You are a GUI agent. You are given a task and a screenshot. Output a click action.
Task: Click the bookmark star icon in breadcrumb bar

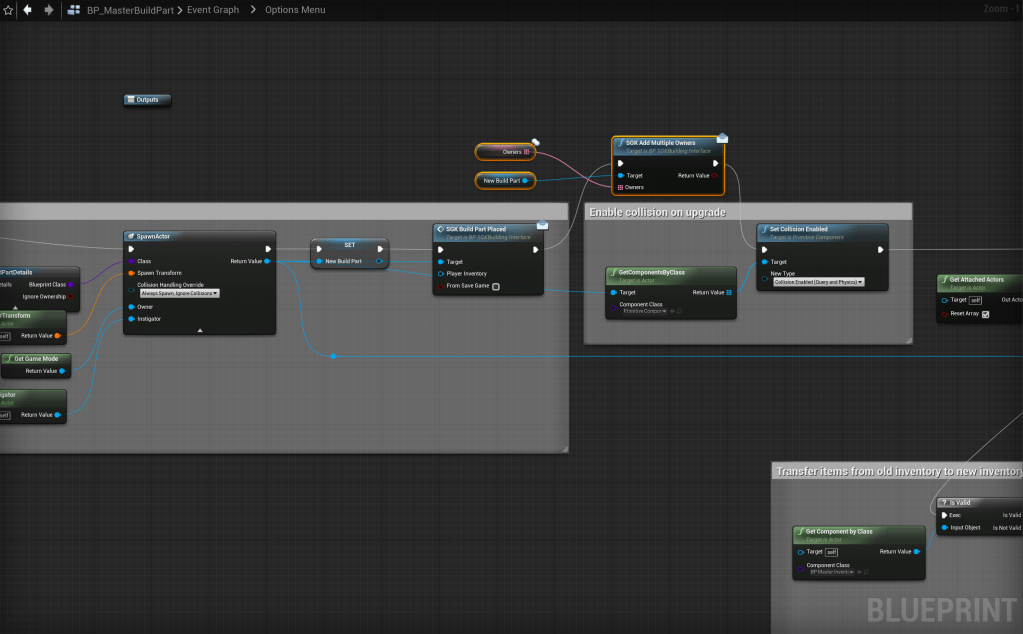(8, 10)
